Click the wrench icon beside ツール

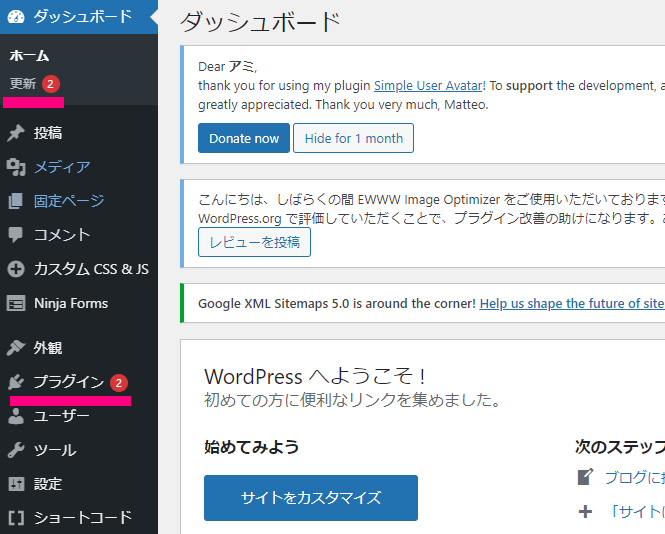point(16,450)
